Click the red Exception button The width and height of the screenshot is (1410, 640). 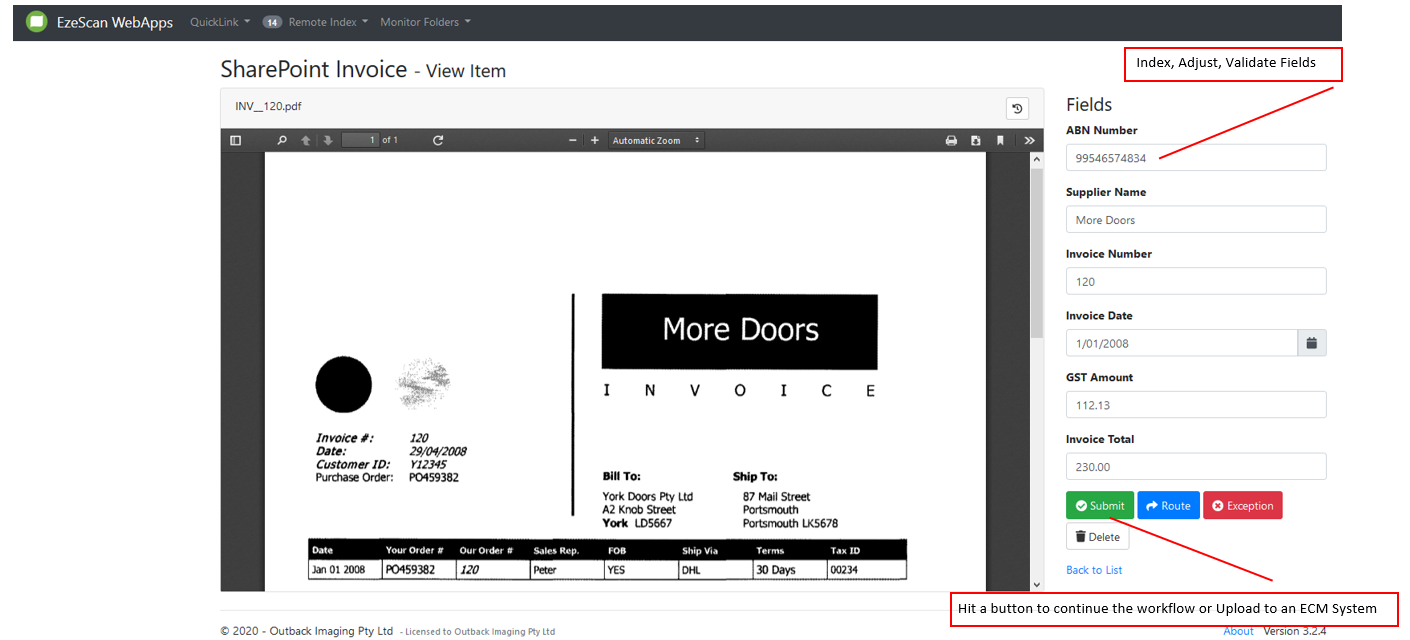click(1243, 506)
